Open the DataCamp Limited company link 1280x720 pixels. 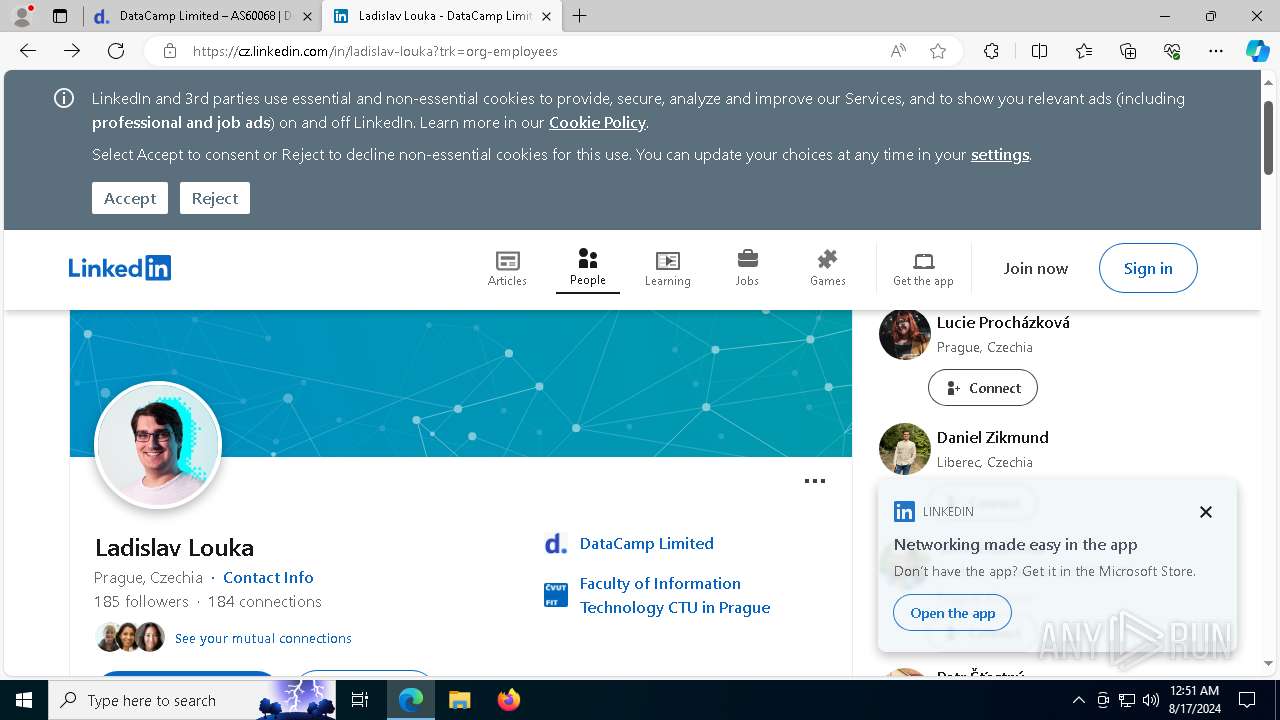(x=647, y=543)
